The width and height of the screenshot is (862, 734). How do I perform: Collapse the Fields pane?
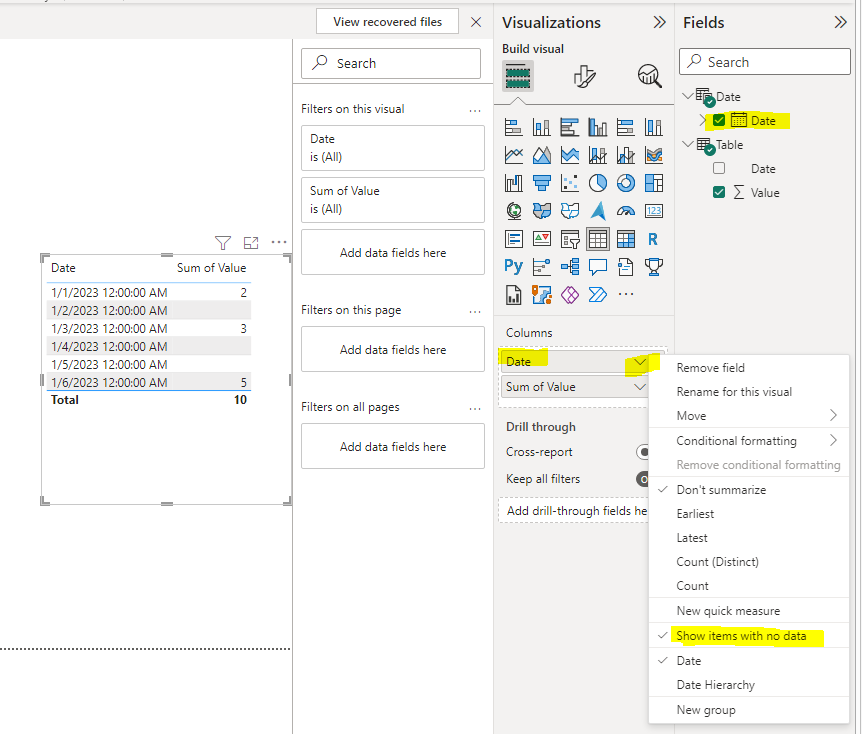(840, 22)
